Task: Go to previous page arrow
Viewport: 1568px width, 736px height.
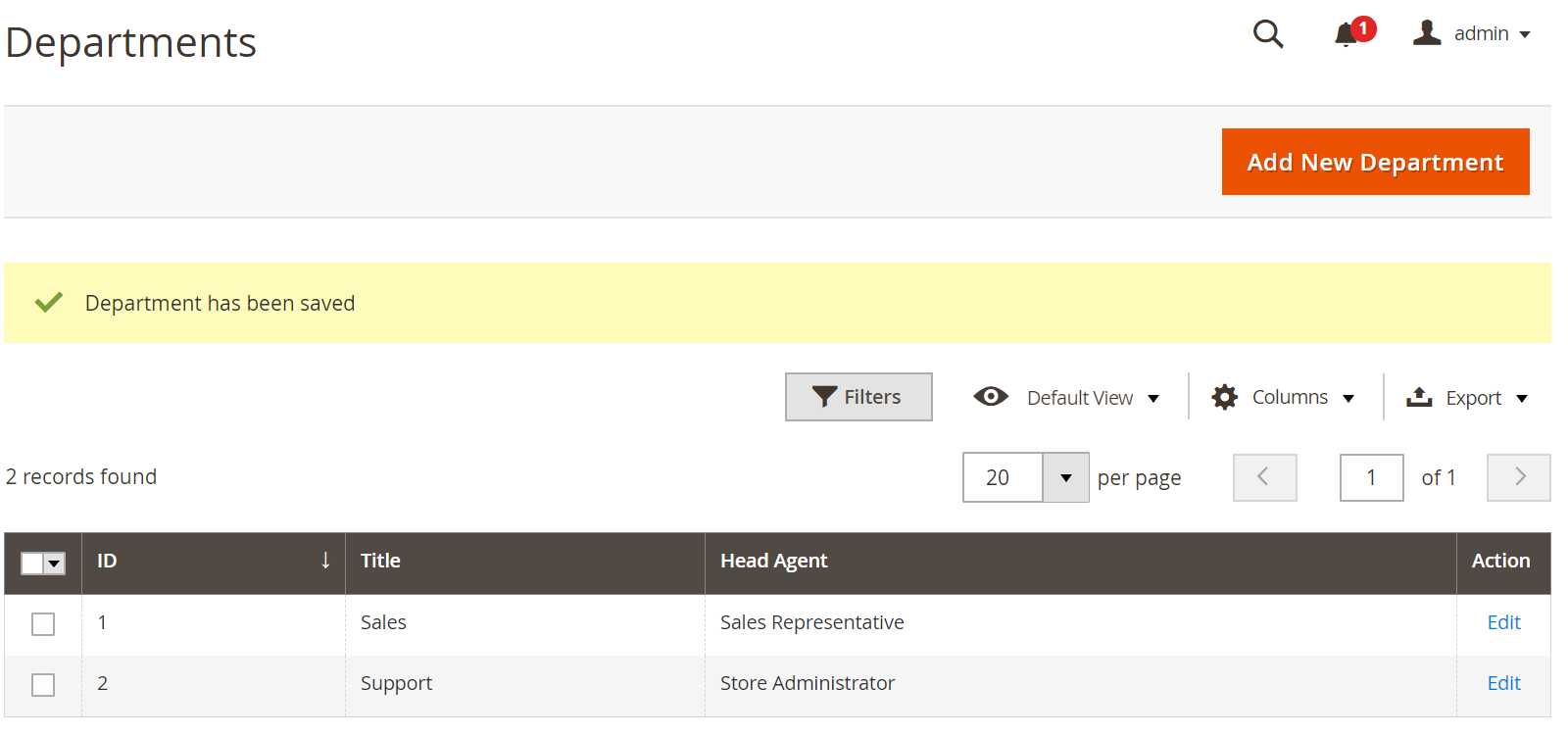Action: pos(1265,477)
